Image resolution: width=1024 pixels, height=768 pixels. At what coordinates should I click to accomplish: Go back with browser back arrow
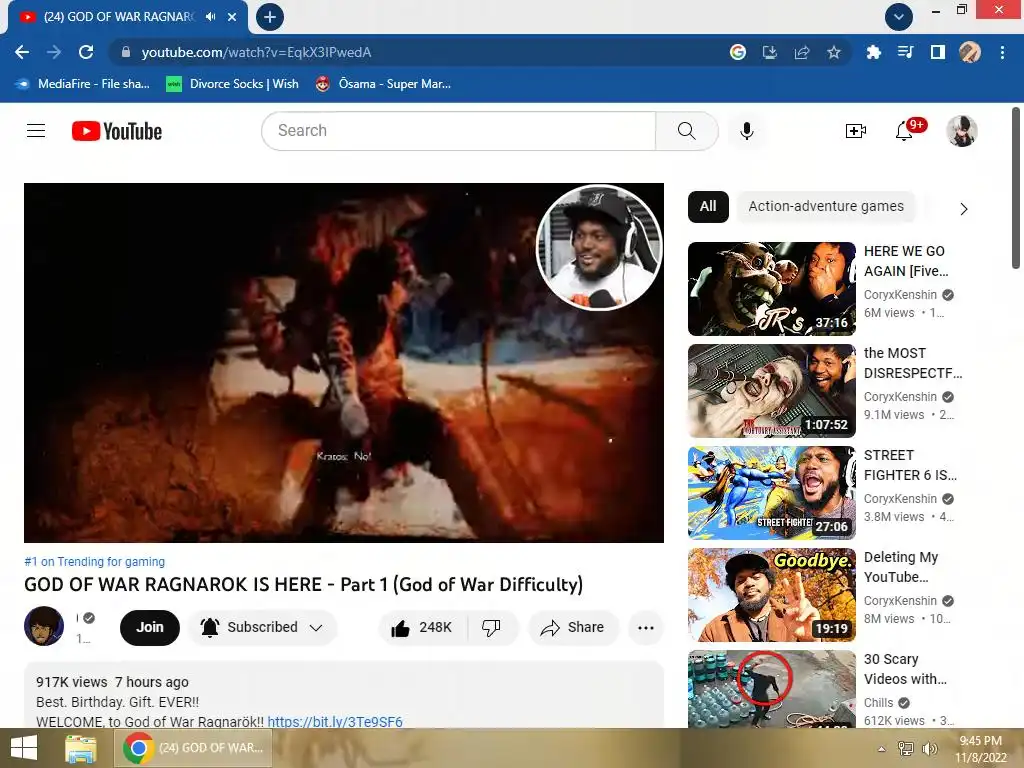pos(22,52)
